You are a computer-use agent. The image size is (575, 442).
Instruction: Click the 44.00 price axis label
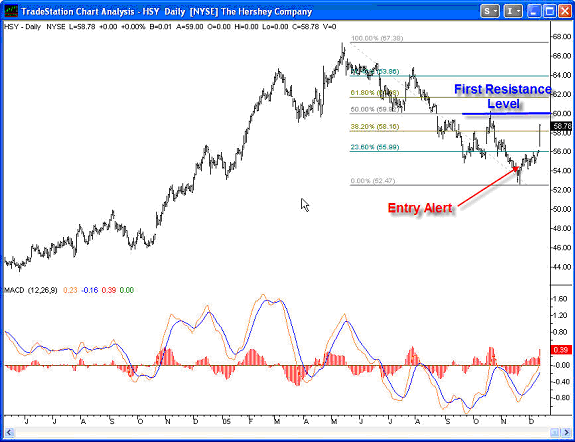point(562,267)
